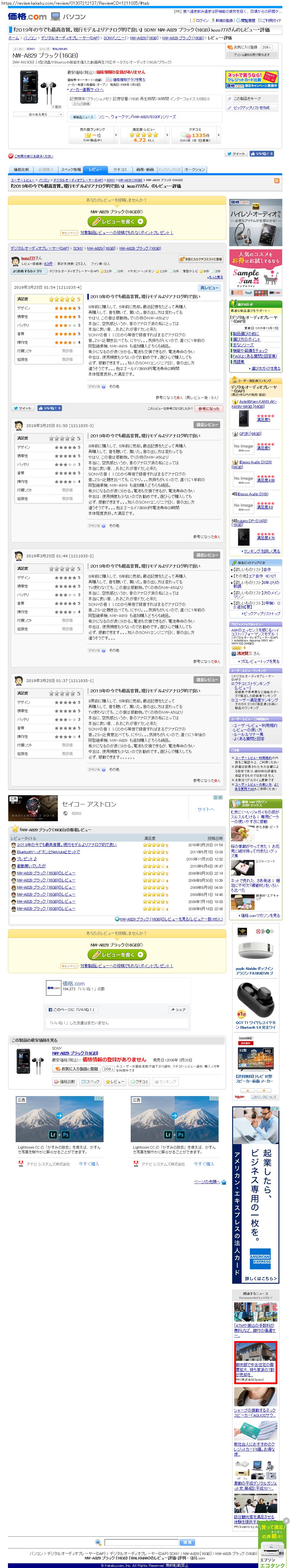Image resolution: width=290 pixels, height=1568 pixels.
Task: Open the RSS feed icon beside breadcrumb
Action: coord(277,180)
